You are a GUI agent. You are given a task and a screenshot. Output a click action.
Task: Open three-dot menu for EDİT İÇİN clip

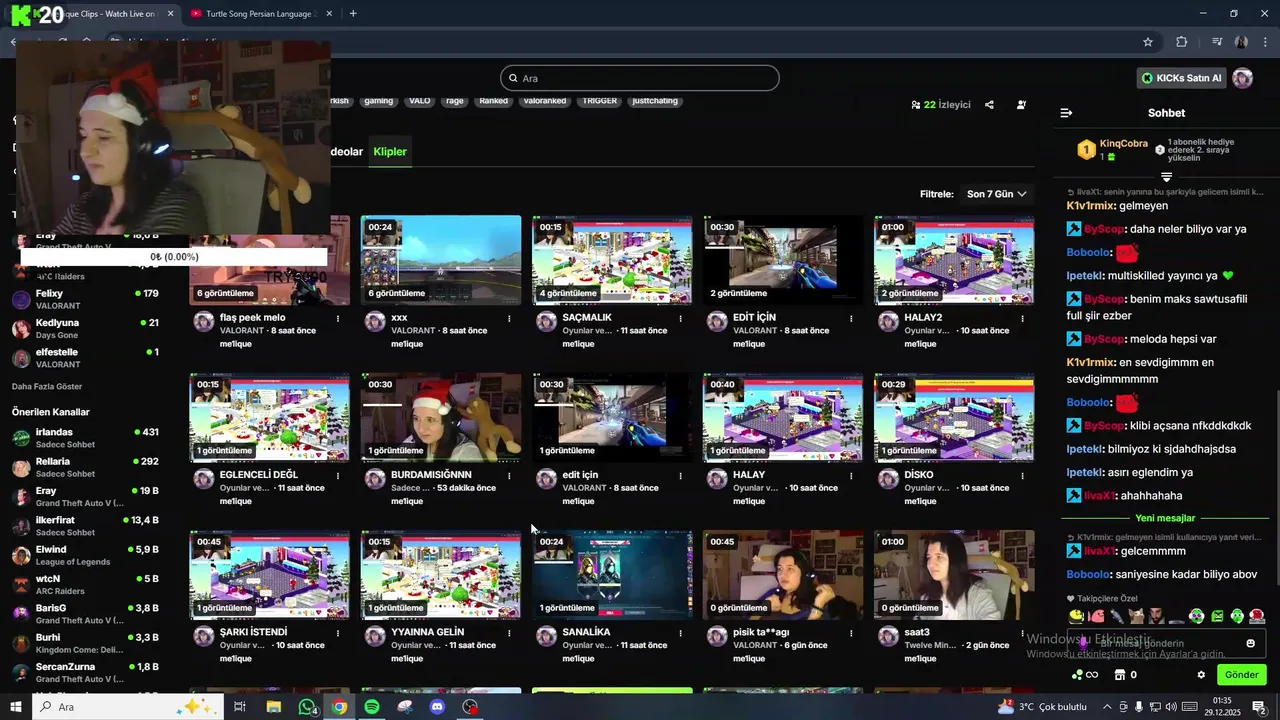click(851, 318)
